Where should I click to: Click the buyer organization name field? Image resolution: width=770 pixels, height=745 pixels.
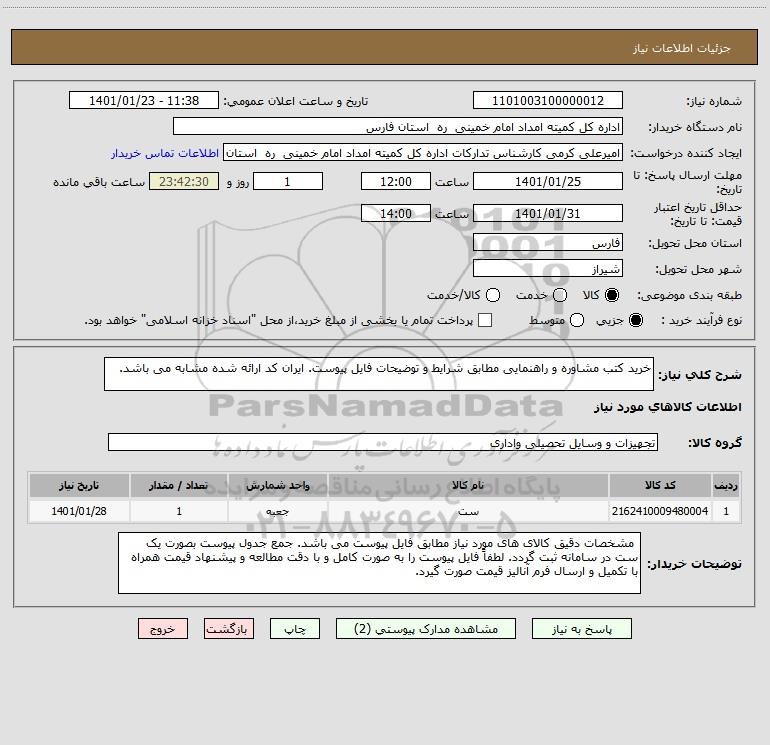[x=398, y=127]
